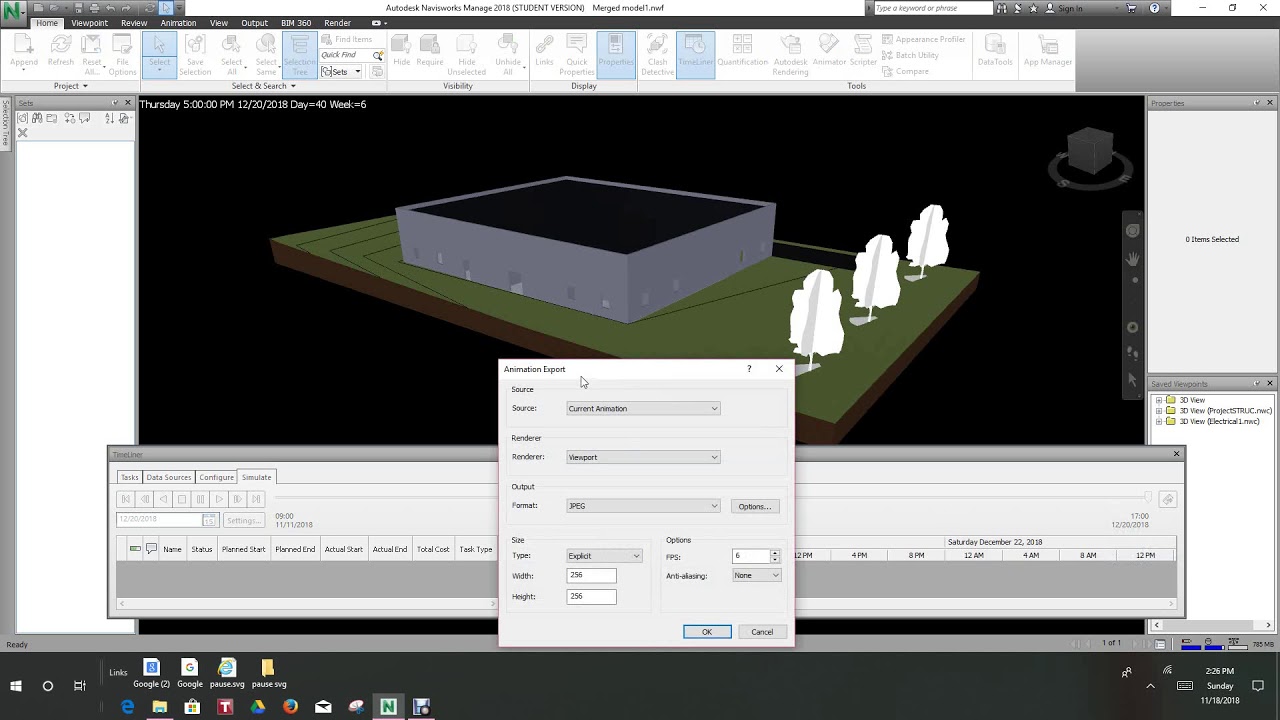The image size is (1280, 720).
Task: Click the Appearance Profiler tool
Action: (923, 39)
